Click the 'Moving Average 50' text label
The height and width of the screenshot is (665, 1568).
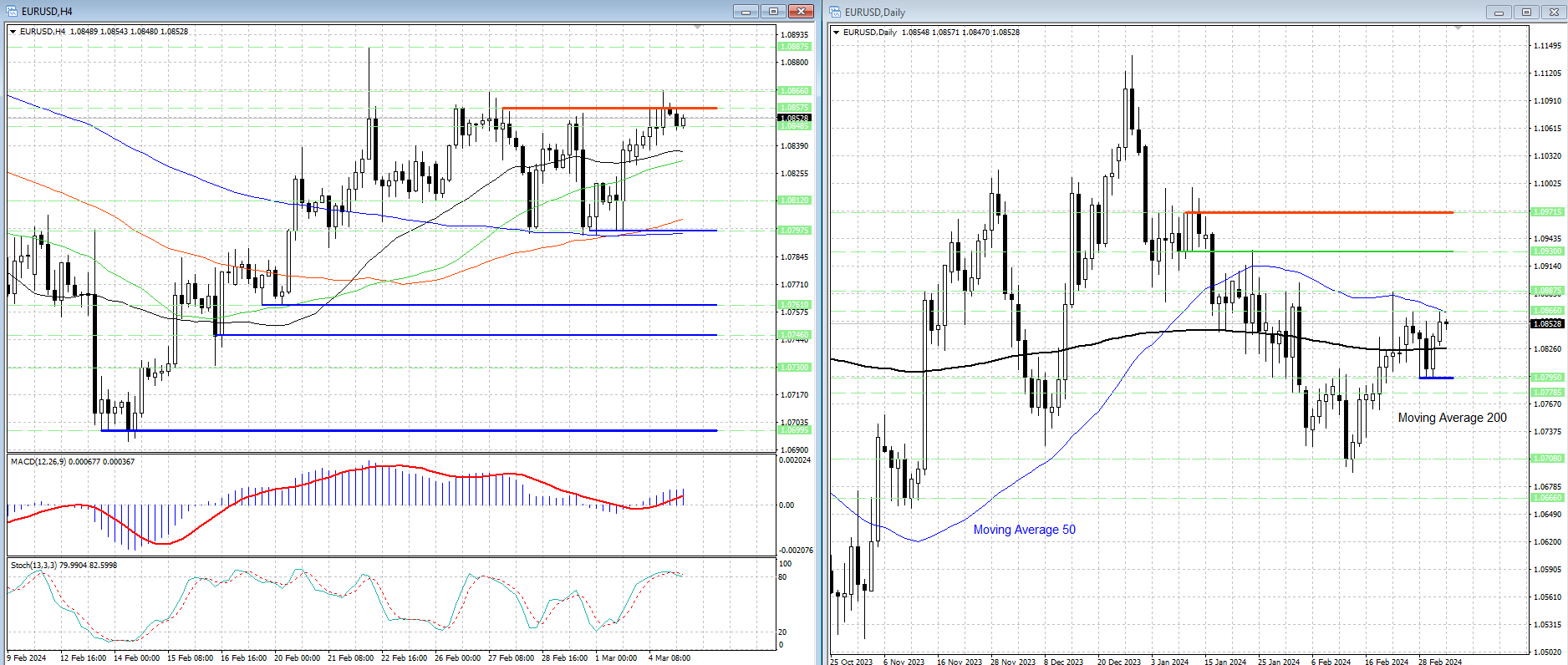[1024, 530]
